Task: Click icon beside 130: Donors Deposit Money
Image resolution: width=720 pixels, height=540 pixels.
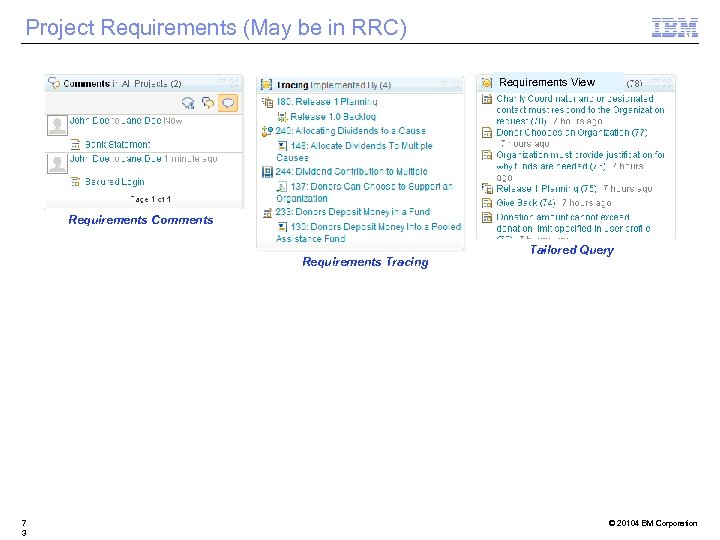Action: pos(282,227)
